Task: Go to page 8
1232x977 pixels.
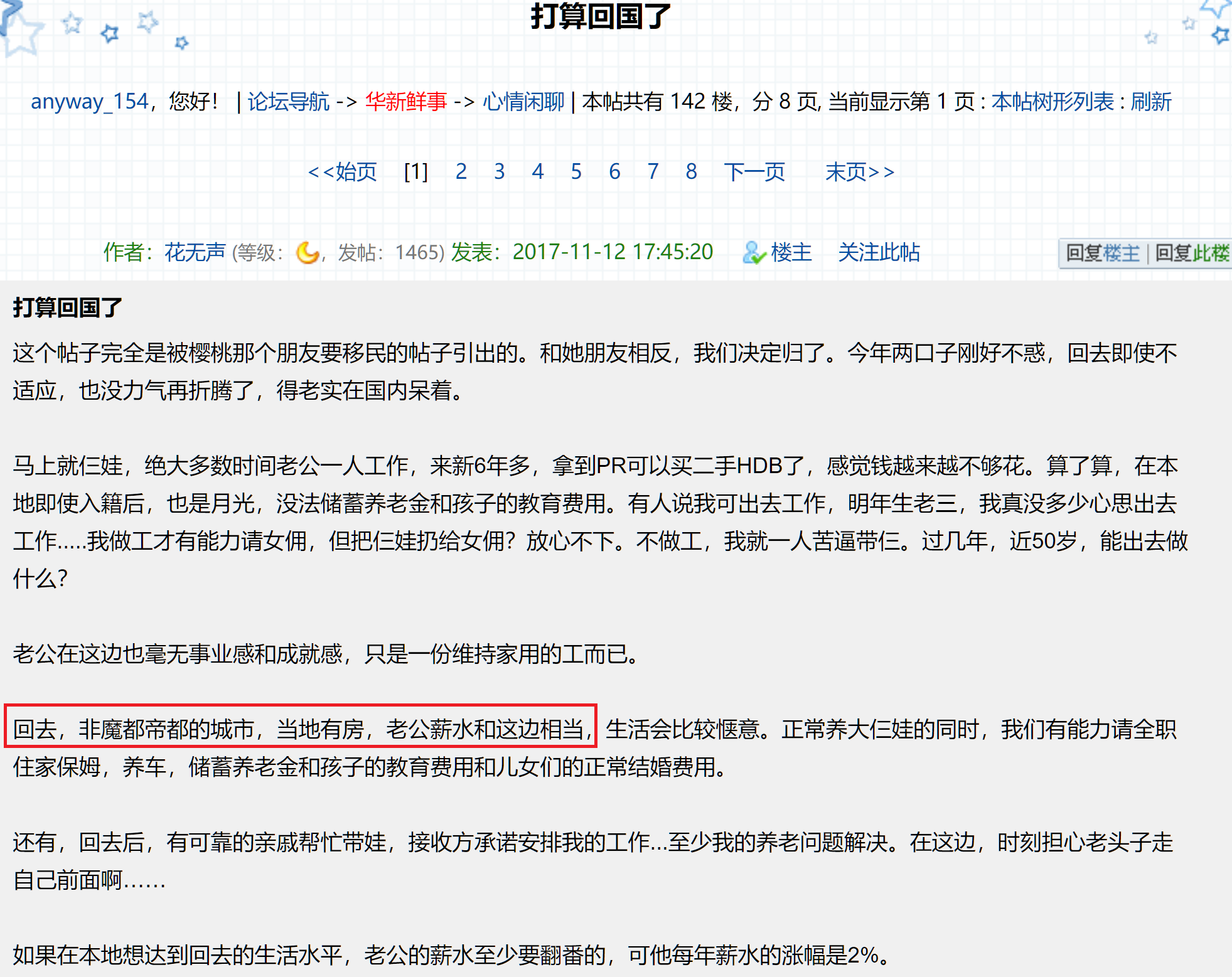Action: pyautogui.click(x=691, y=171)
